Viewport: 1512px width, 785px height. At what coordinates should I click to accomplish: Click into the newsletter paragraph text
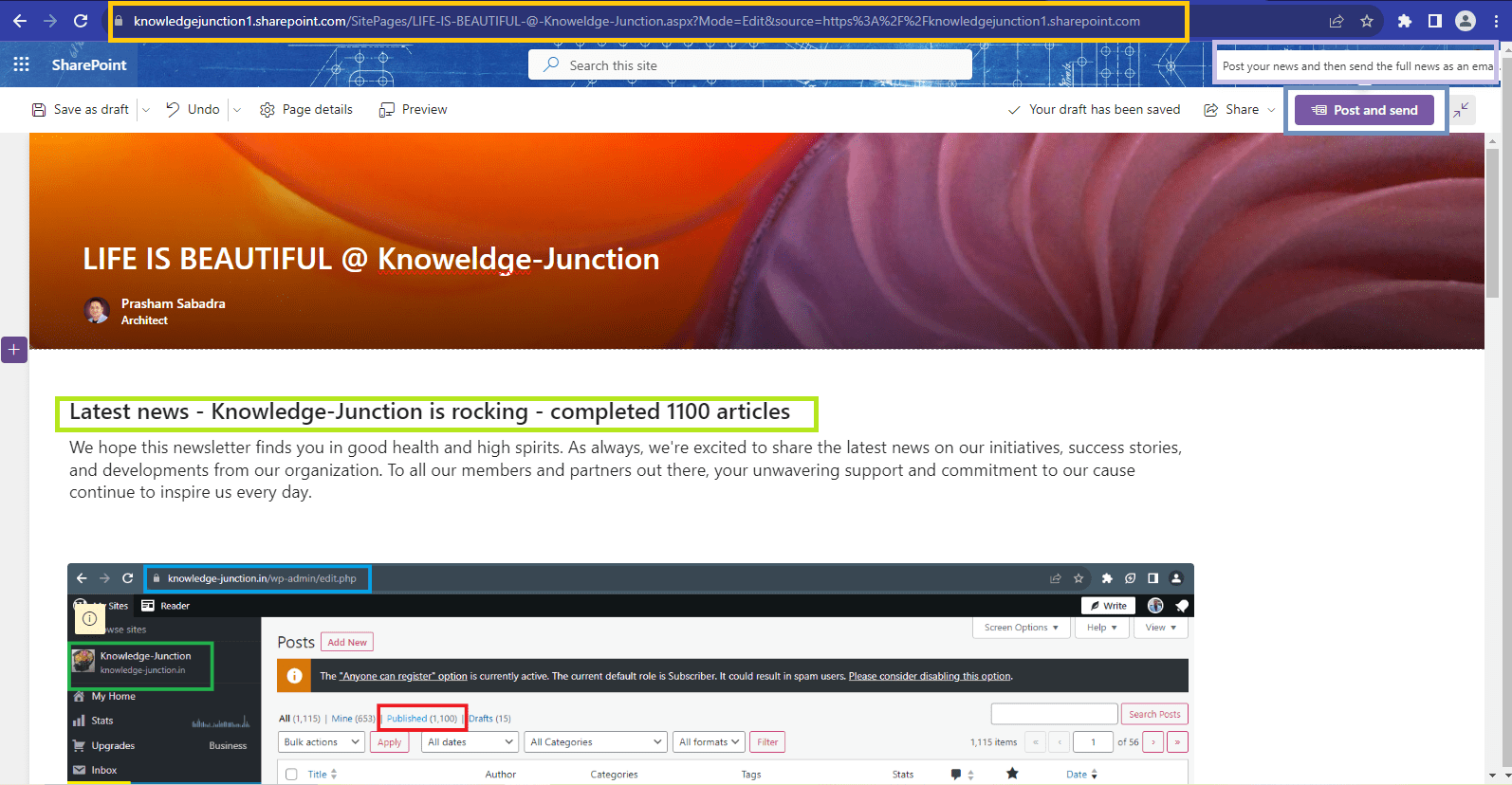pos(626,470)
